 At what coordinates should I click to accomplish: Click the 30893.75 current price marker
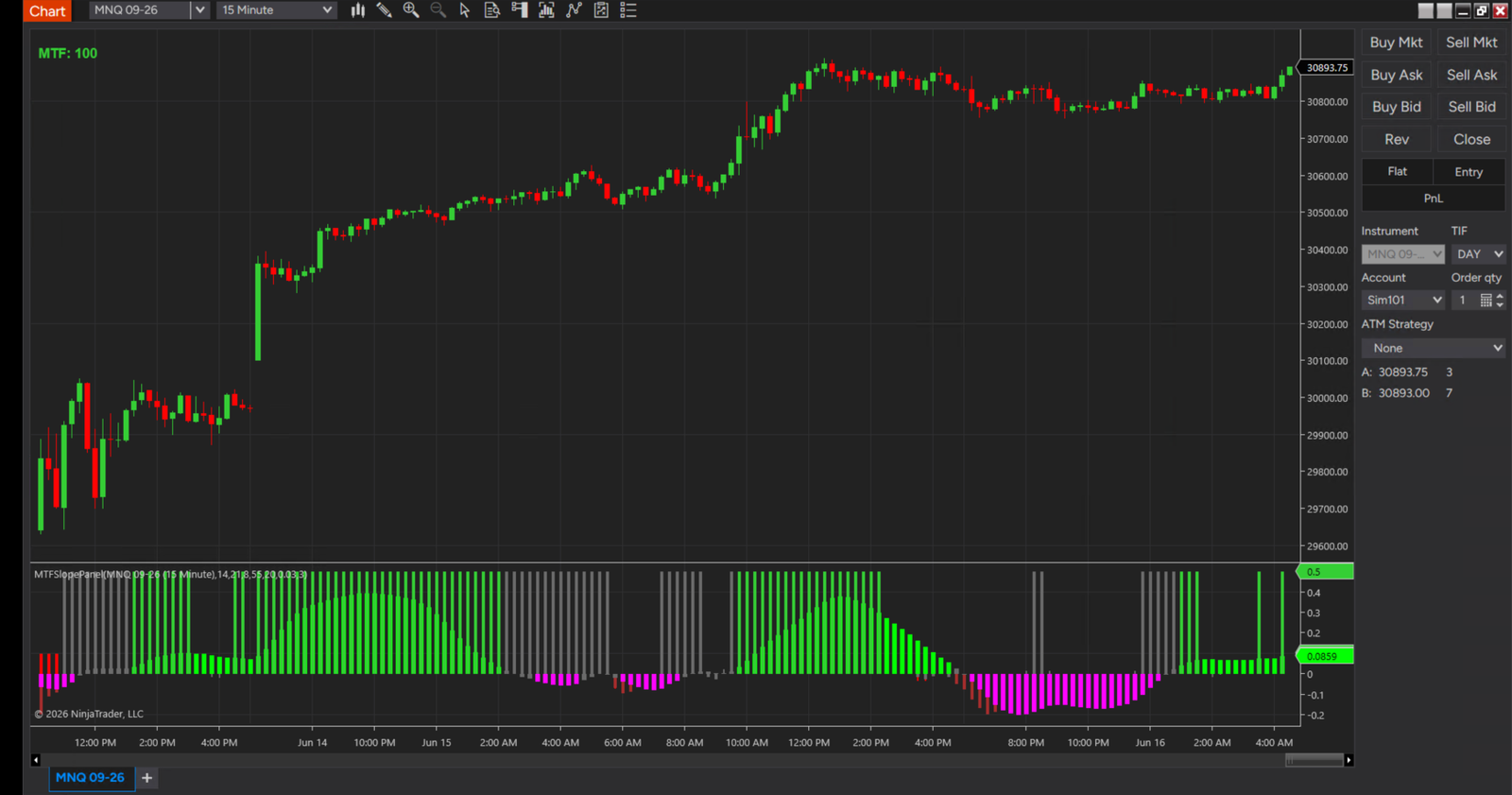point(1327,68)
